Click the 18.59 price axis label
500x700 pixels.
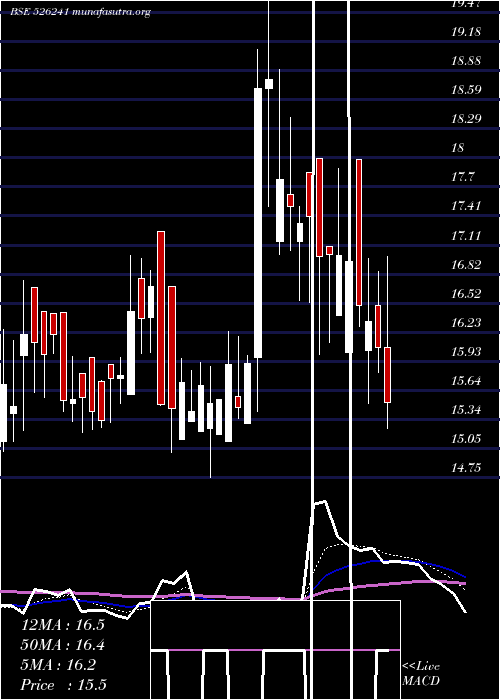[x=466, y=90]
